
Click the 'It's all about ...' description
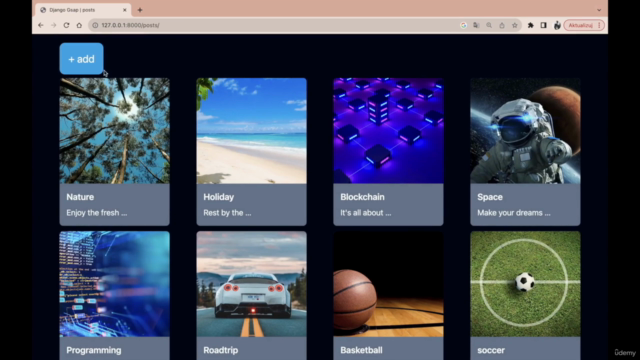(366, 213)
